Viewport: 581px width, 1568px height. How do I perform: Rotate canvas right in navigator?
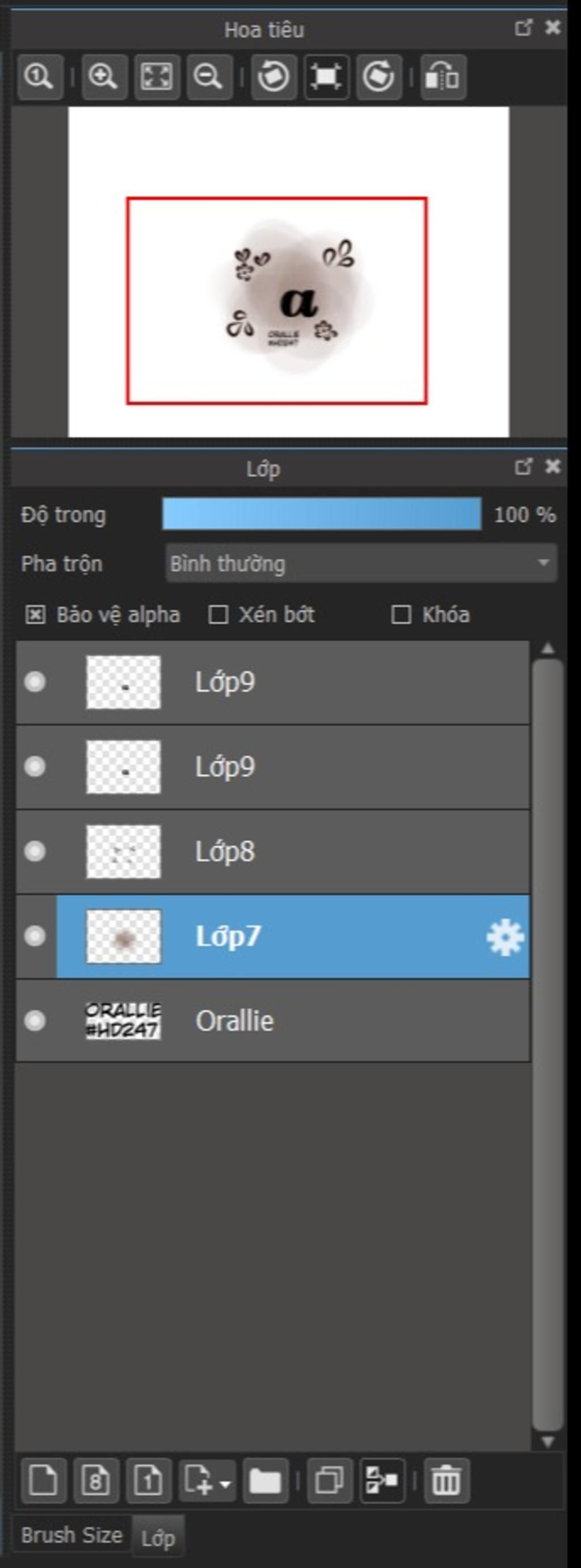click(379, 77)
